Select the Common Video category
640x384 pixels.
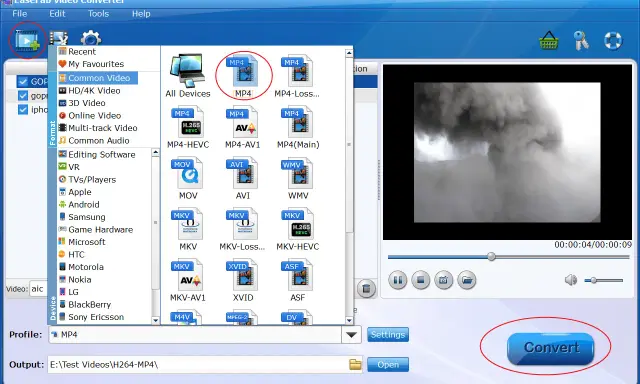[98, 78]
